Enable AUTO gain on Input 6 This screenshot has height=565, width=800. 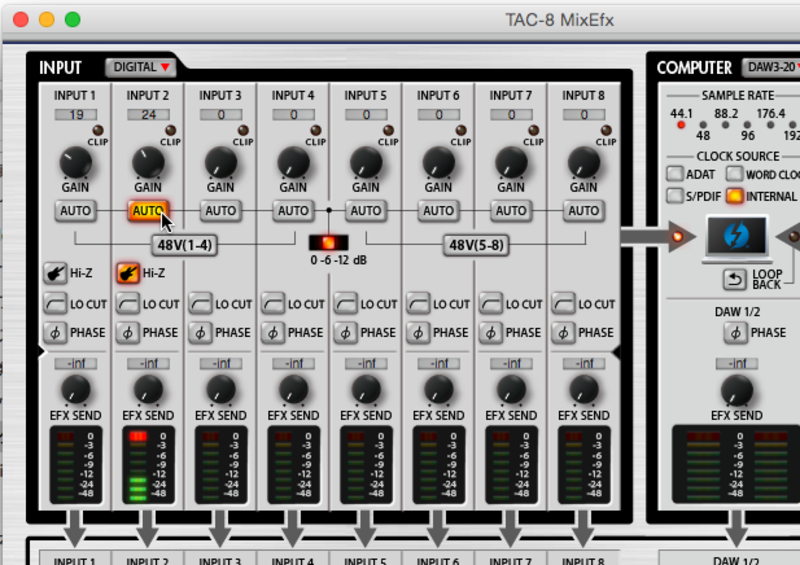(438, 211)
